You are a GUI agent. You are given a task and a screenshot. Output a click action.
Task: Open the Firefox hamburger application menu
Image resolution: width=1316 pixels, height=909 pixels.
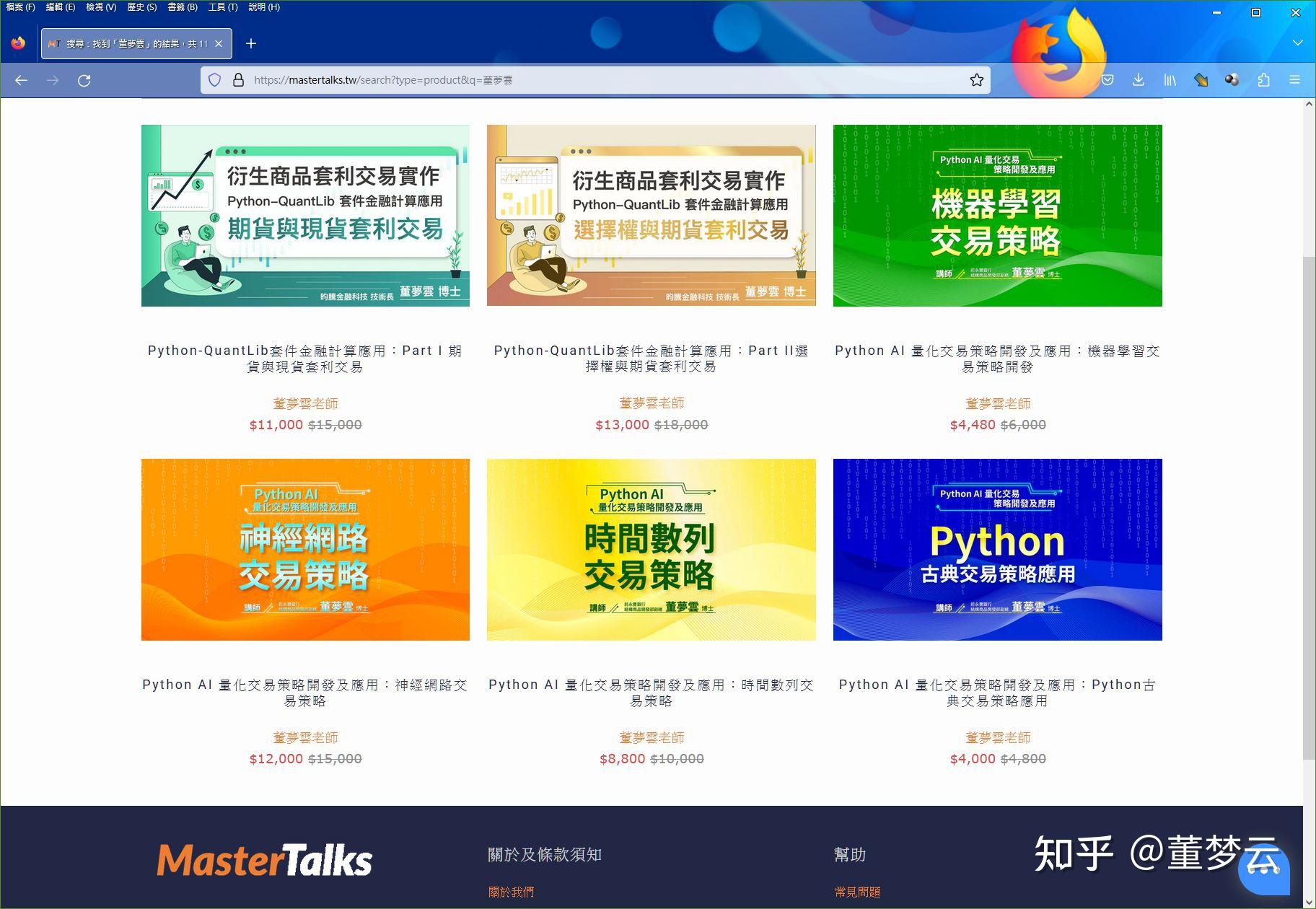coord(1295,80)
